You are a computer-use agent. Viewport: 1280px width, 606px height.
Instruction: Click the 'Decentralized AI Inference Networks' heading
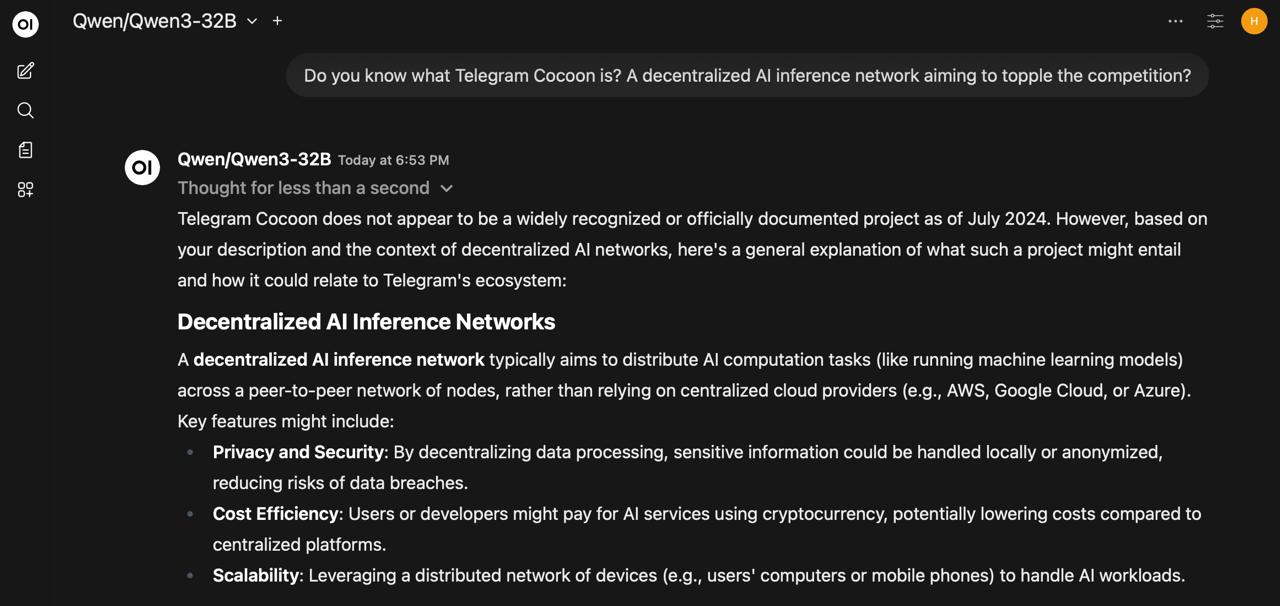coord(366,321)
